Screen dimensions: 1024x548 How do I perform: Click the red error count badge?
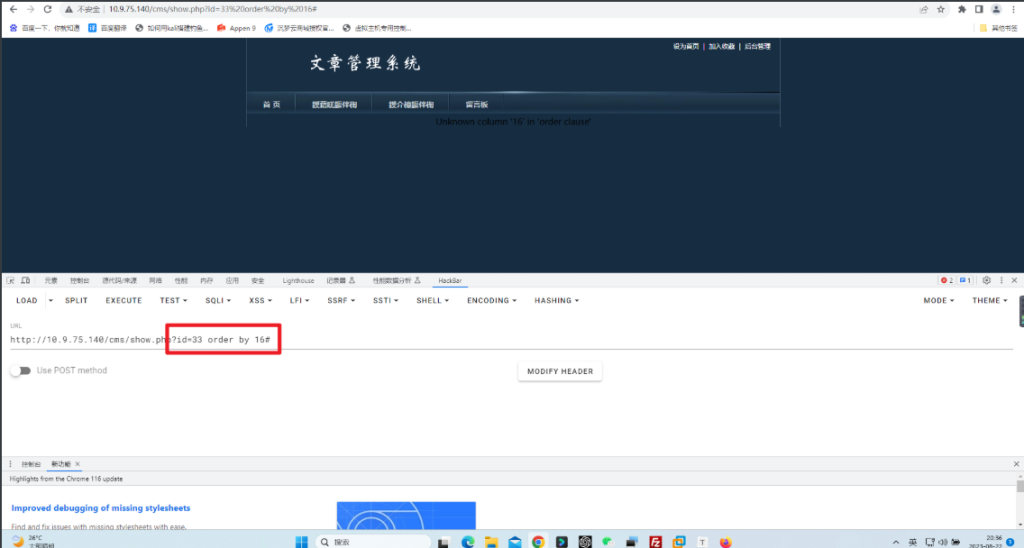pos(946,281)
